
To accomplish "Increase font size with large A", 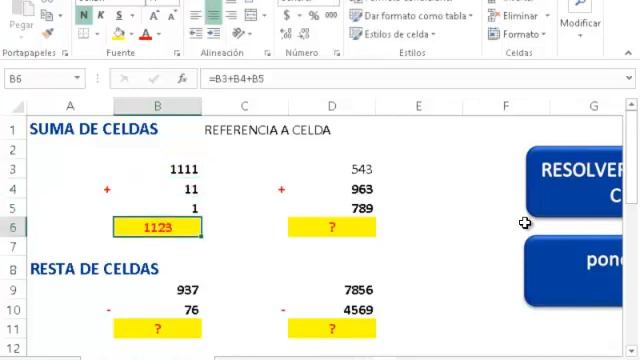I will pyautogui.click(x=153, y=16).
